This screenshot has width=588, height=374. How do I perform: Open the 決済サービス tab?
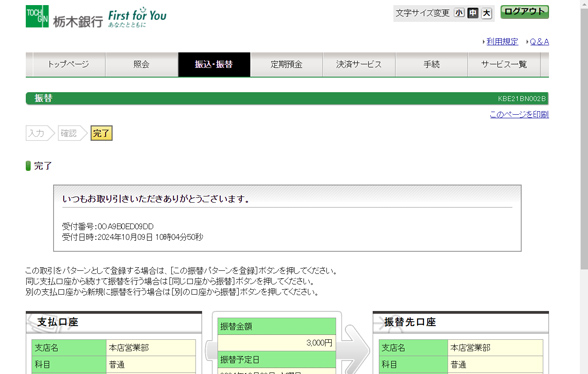[359, 65]
